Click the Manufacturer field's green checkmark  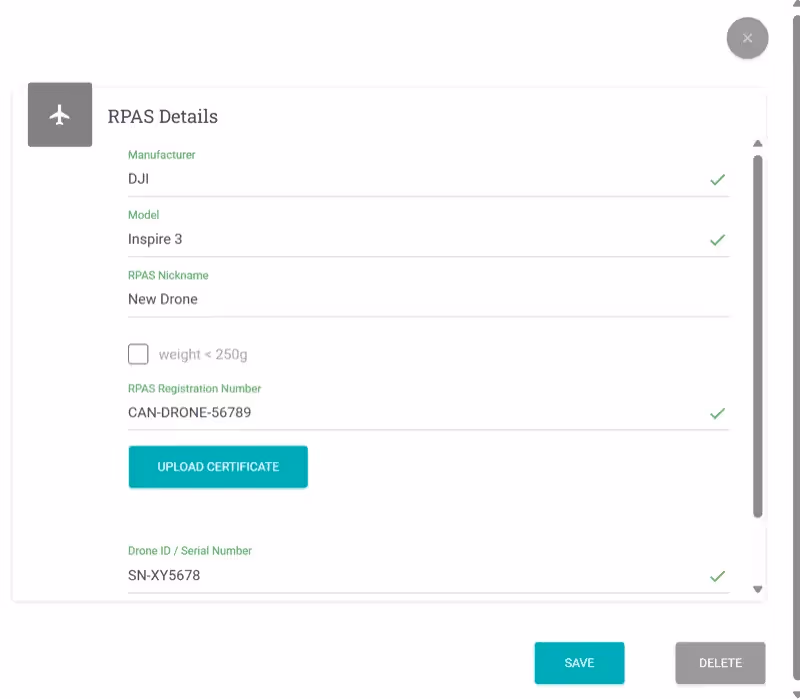coord(717,180)
